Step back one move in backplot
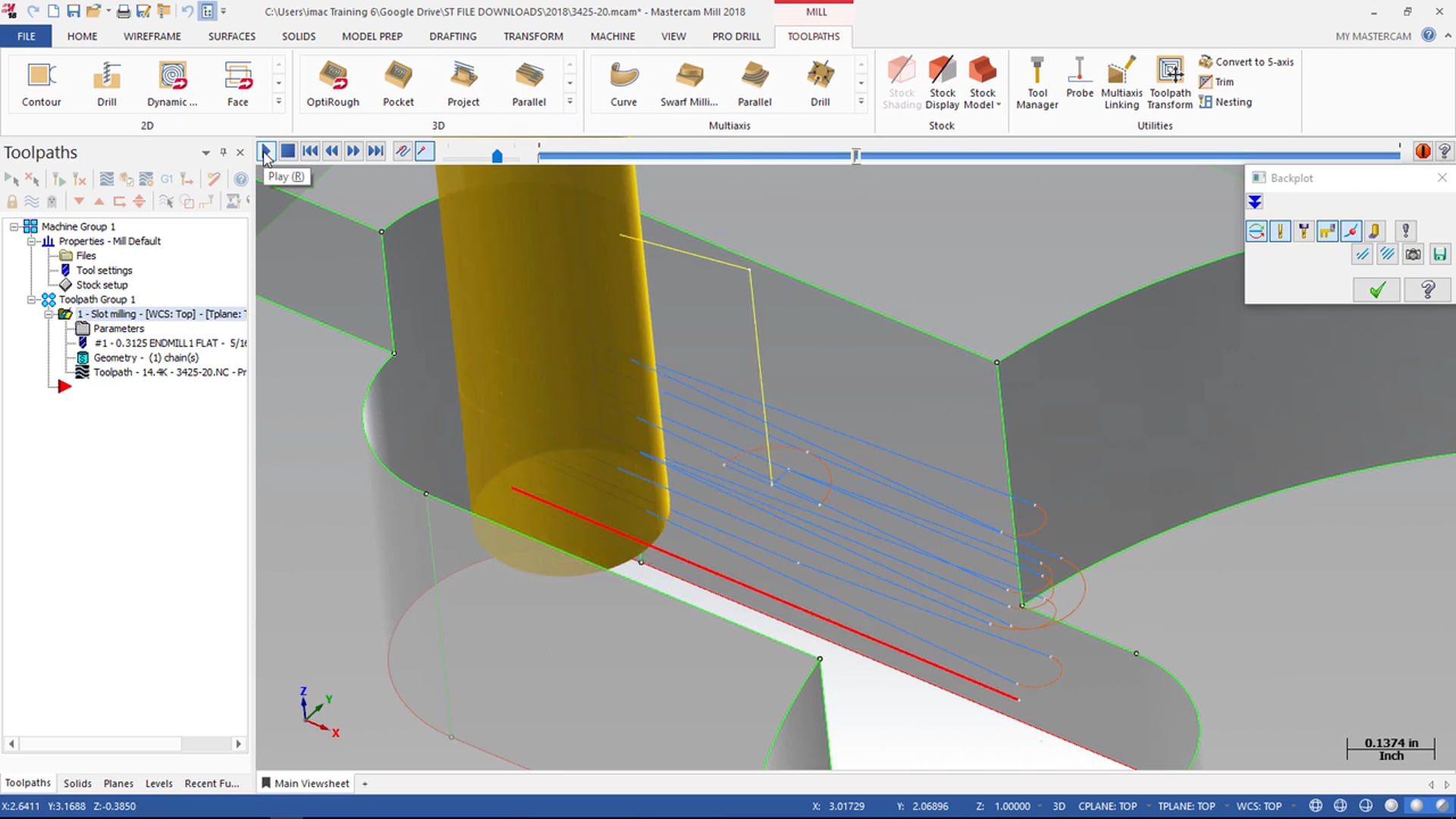The width and height of the screenshot is (1456, 819). [332, 151]
